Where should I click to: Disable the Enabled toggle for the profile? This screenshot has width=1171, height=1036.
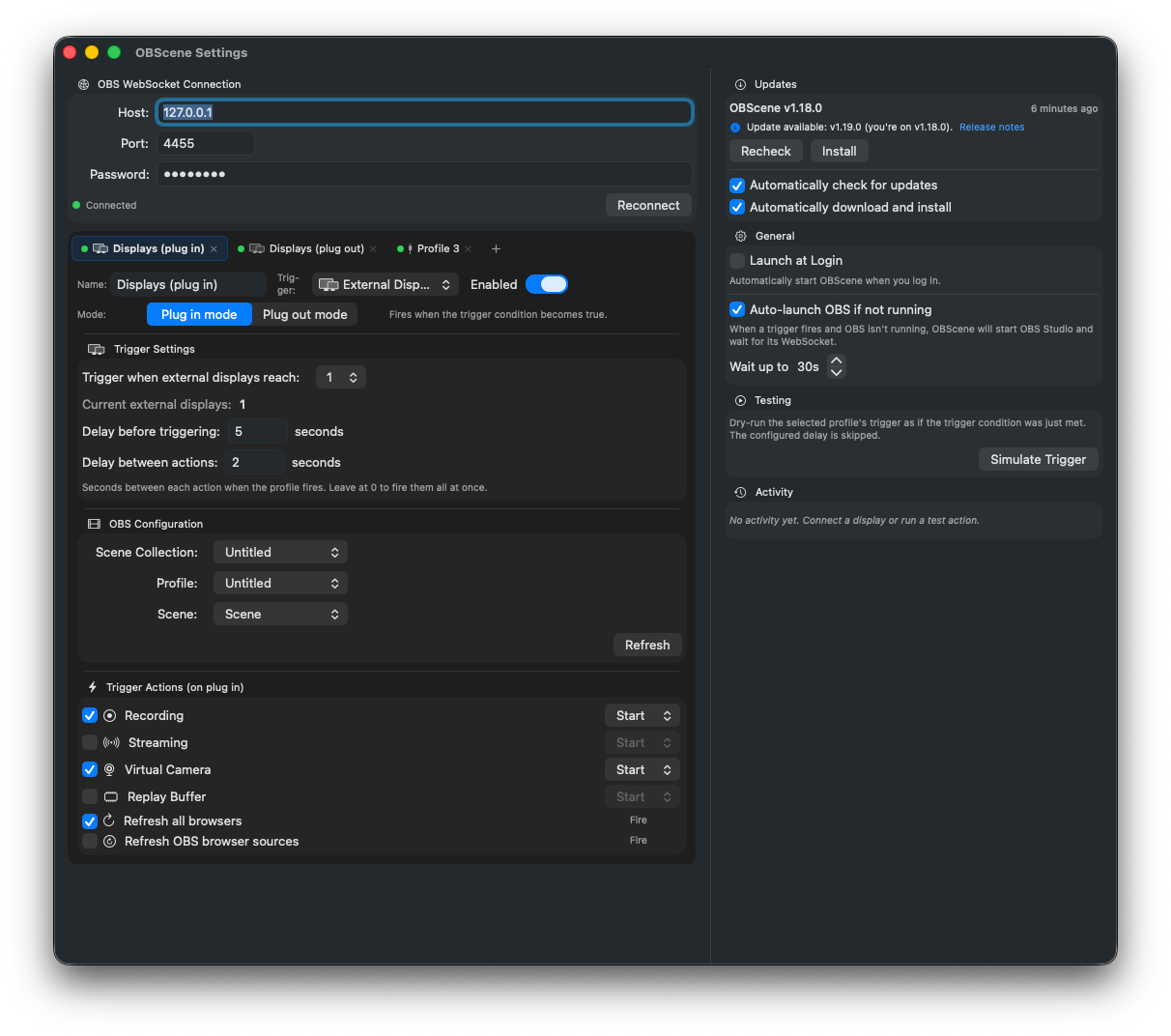click(547, 284)
